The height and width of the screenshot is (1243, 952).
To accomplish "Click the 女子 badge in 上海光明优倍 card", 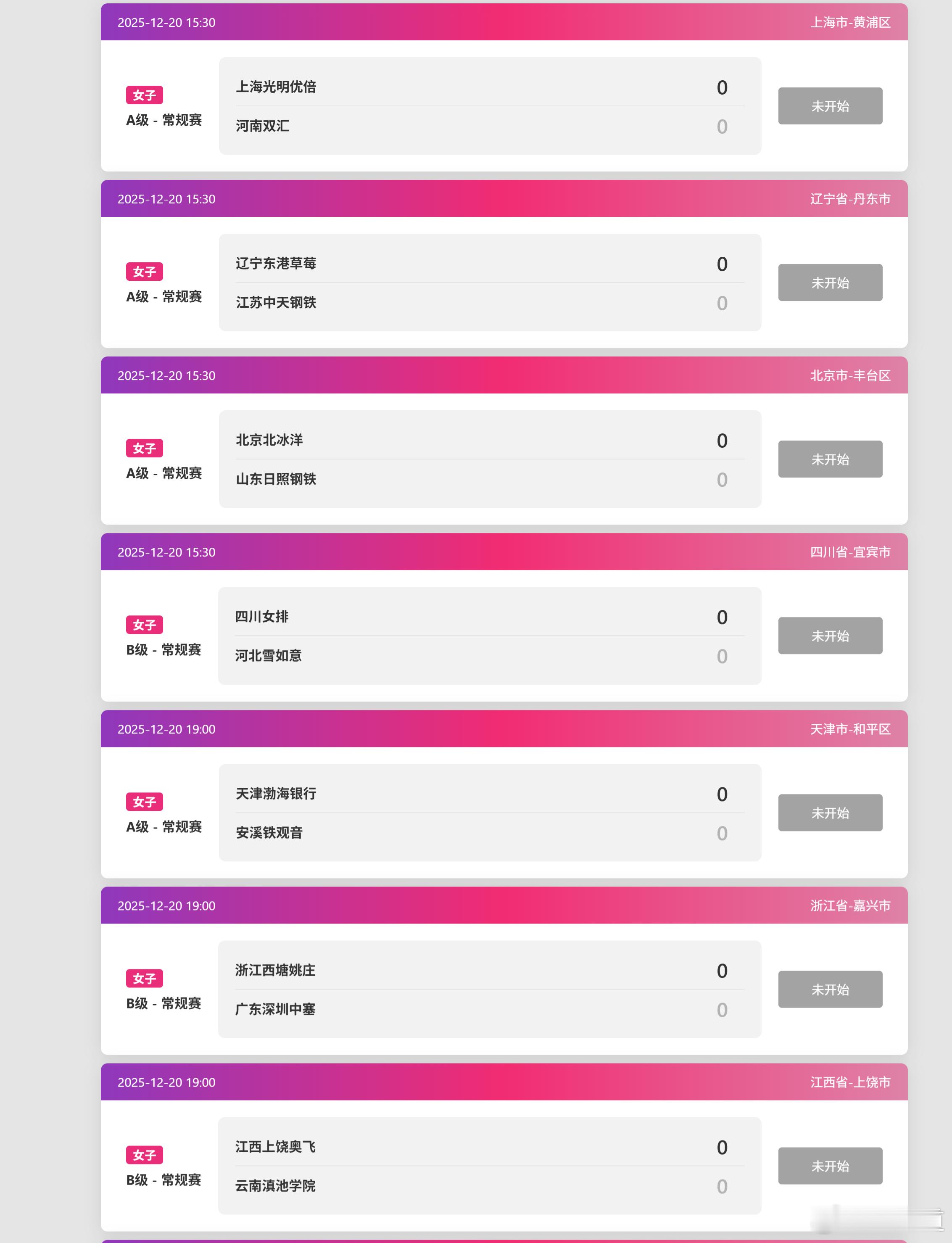I will point(144,95).
